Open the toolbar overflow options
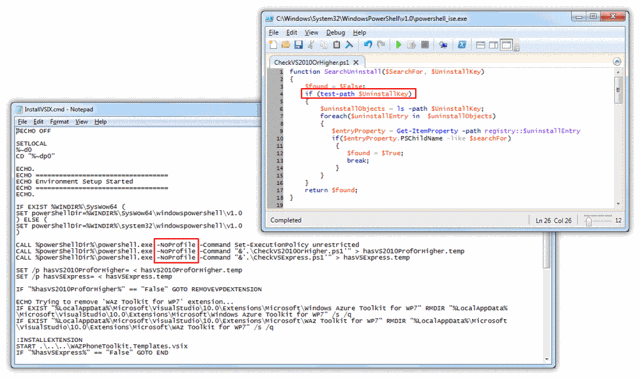640x379 pixels. click(x=517, y=48)
